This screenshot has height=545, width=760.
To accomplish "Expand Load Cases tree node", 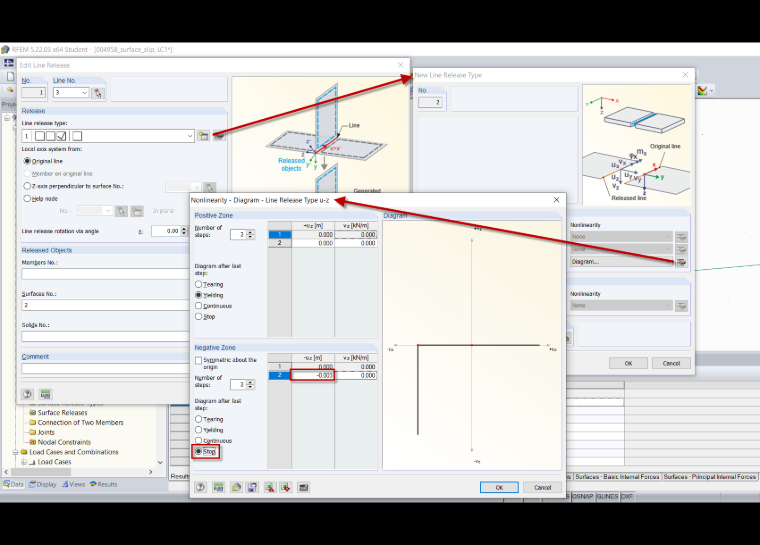I will pos(23,462).
